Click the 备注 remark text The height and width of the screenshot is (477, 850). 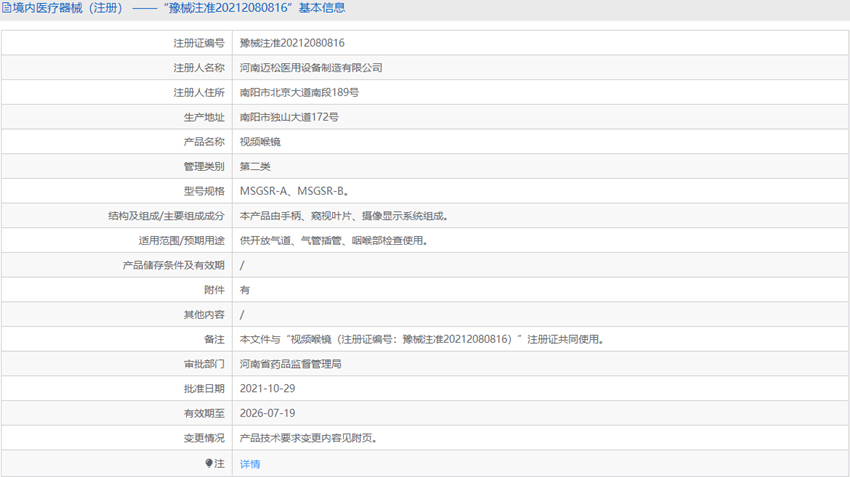point(422,339)
